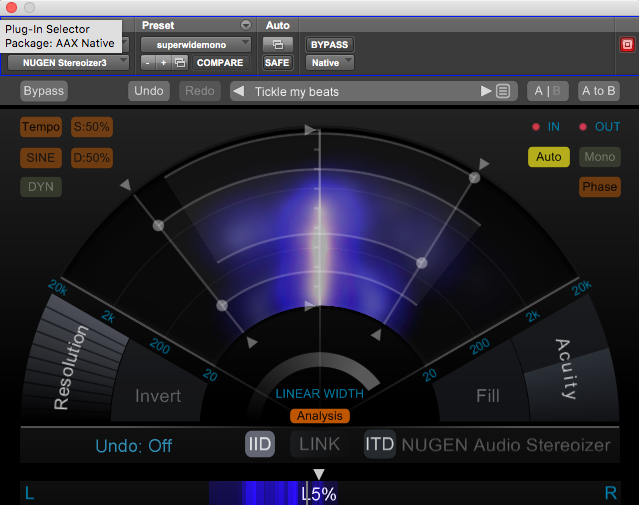Open the superwidemono preset dropdown

pos(196,44)
